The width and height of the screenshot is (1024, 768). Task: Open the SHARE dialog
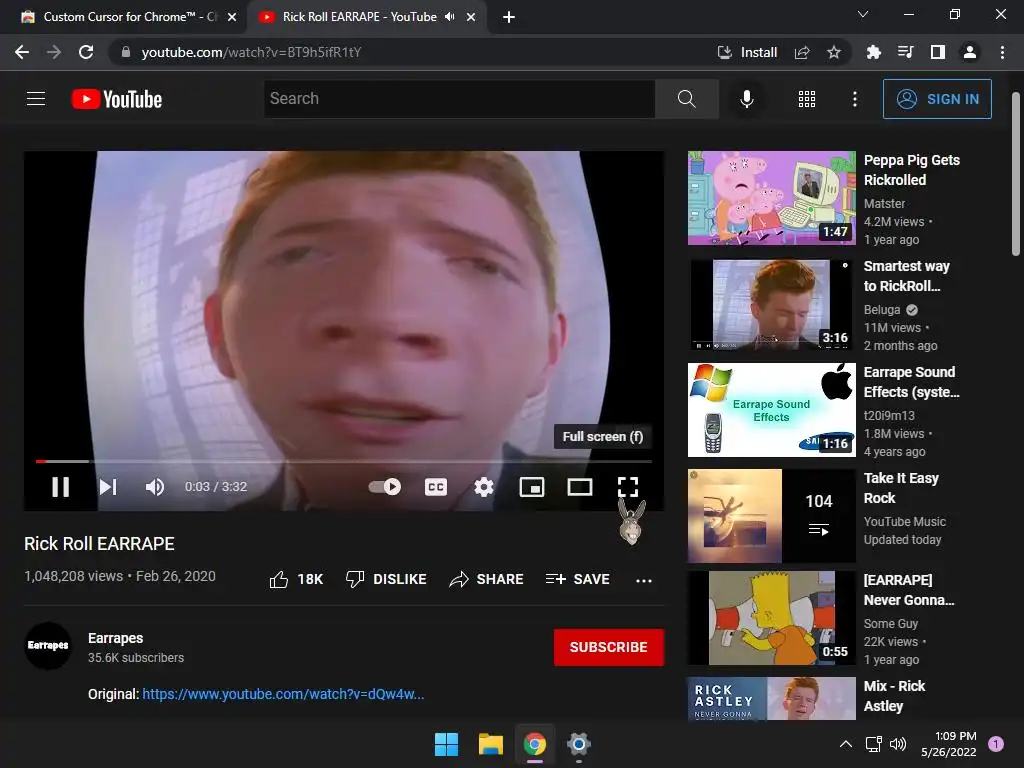[486, 579]
